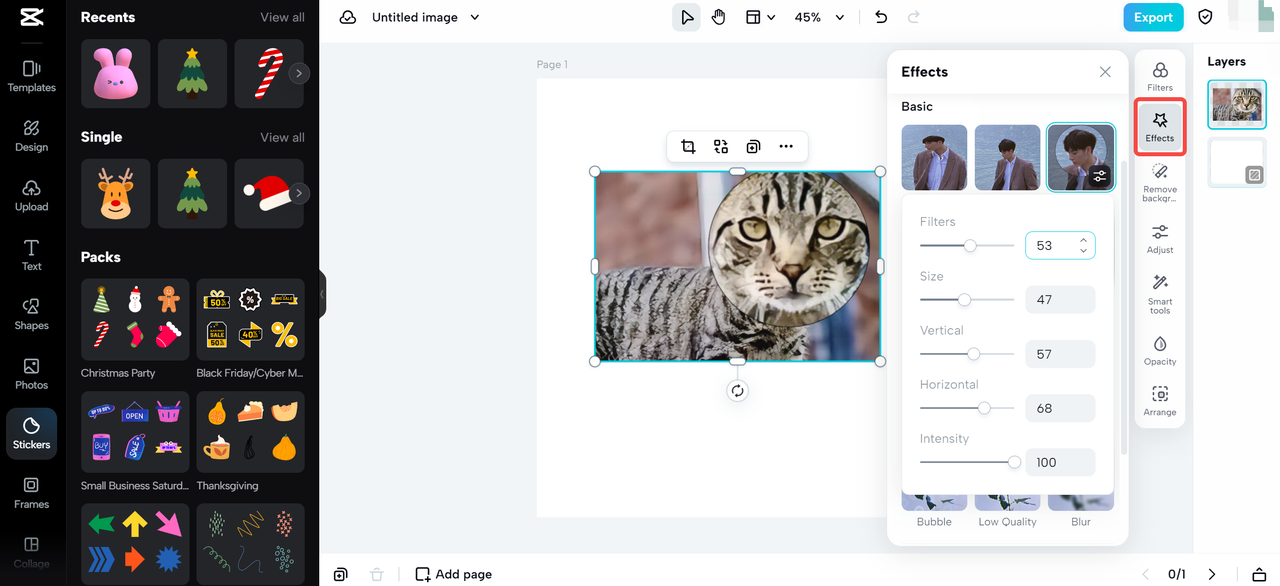Click the Size value field showing 47
This screenshot has width=1280, height=586.
[x=1060, y=299]
